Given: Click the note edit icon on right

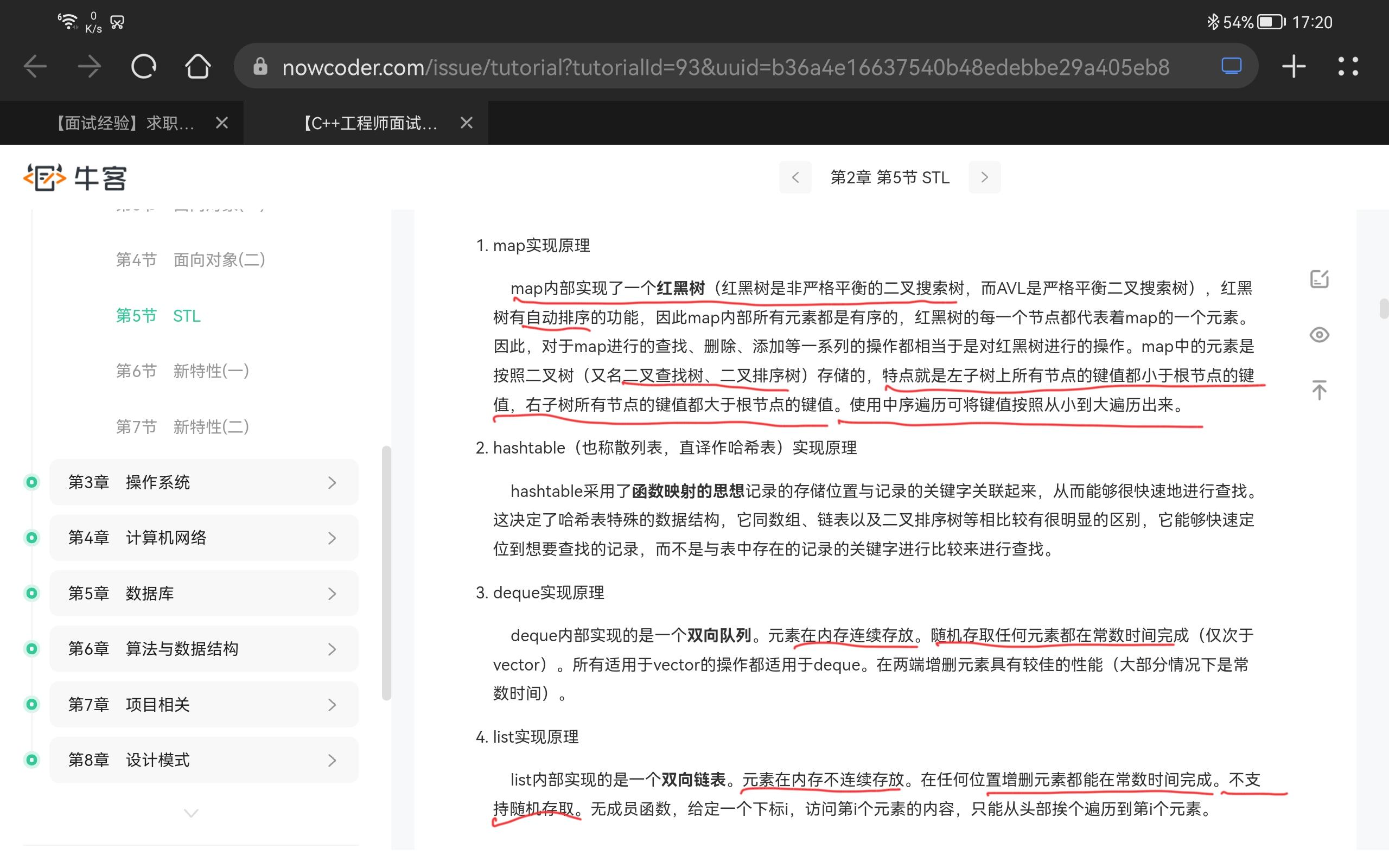Looking at the screenshot, I should (x=1319, y=279).
